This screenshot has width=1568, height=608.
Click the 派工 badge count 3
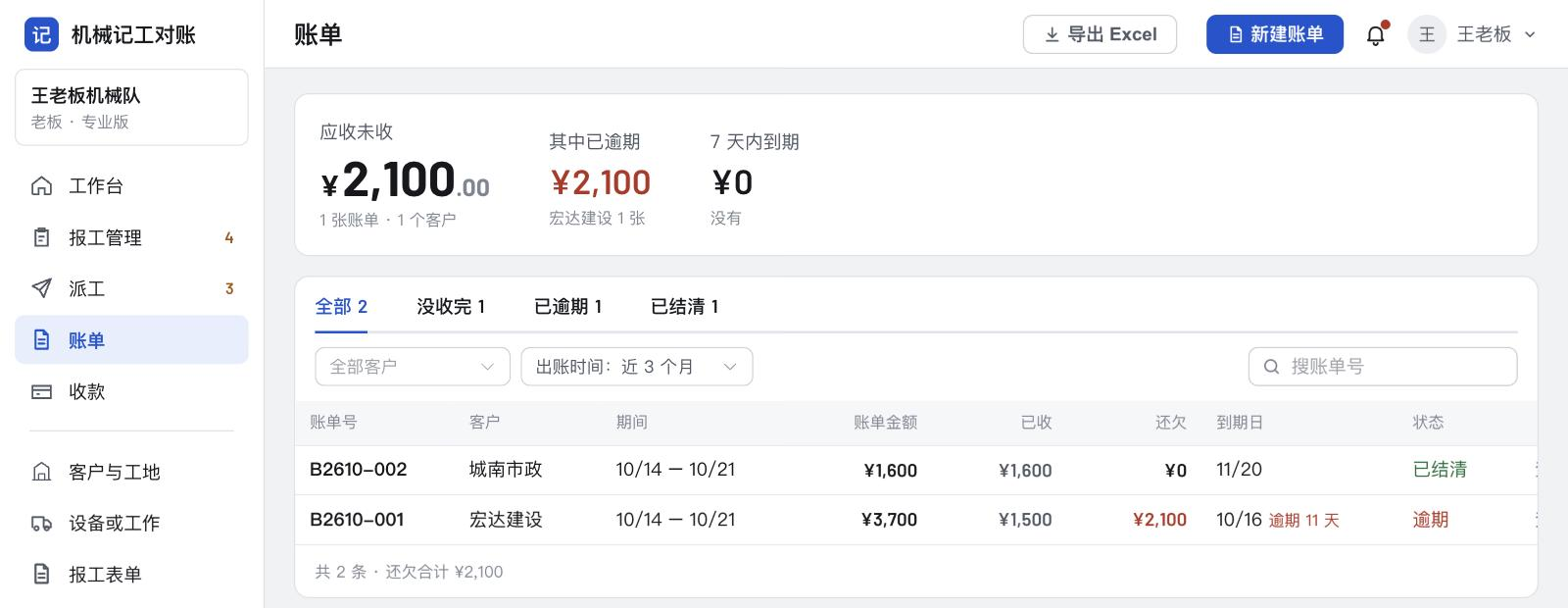(229, 288)
